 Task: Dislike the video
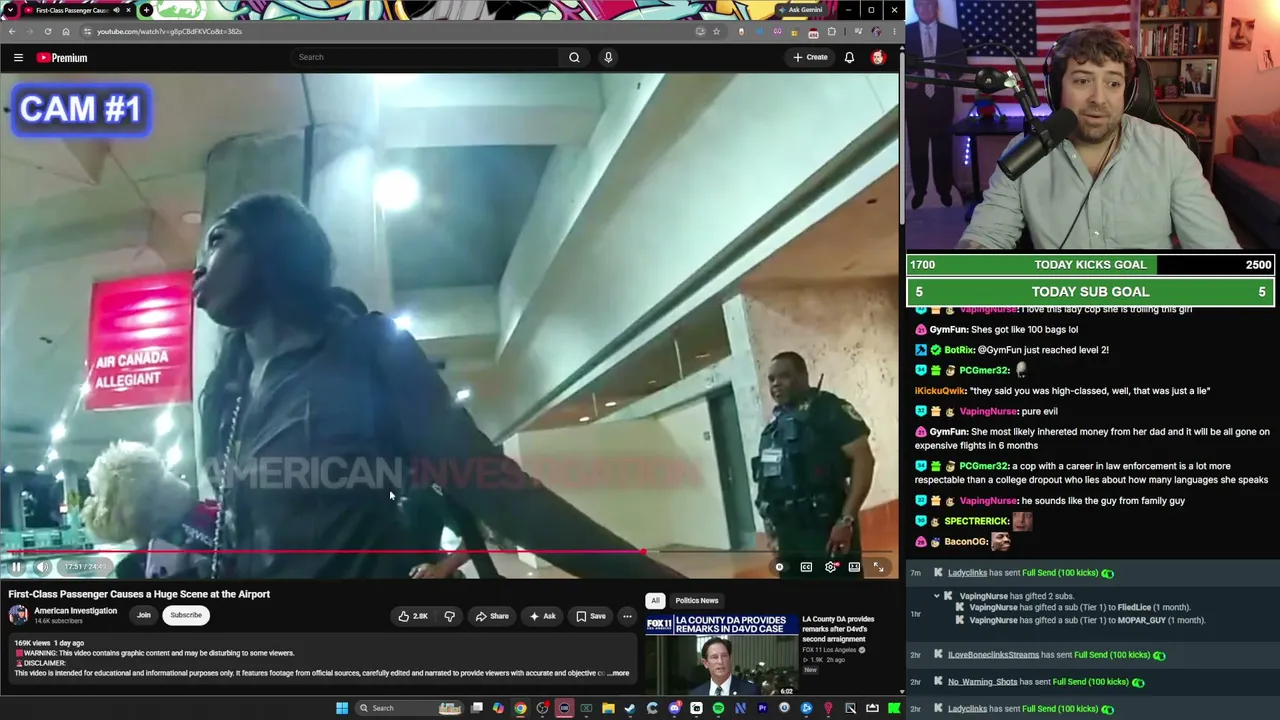pos(449,616)
